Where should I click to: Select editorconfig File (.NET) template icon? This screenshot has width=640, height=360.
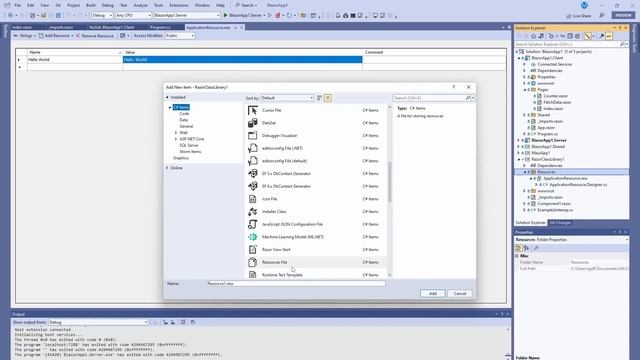(x=253, y=148)
